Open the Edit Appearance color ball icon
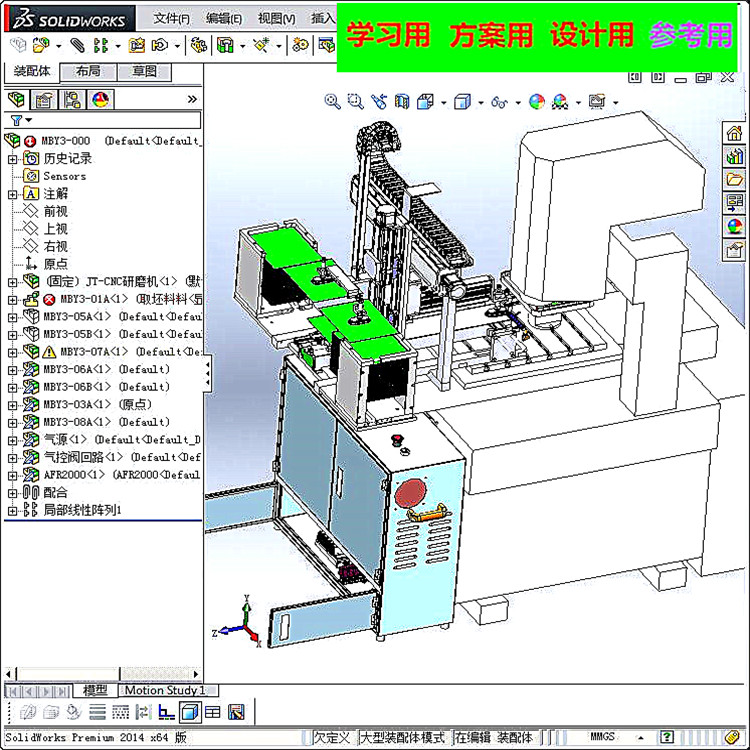 coord(537,101)
